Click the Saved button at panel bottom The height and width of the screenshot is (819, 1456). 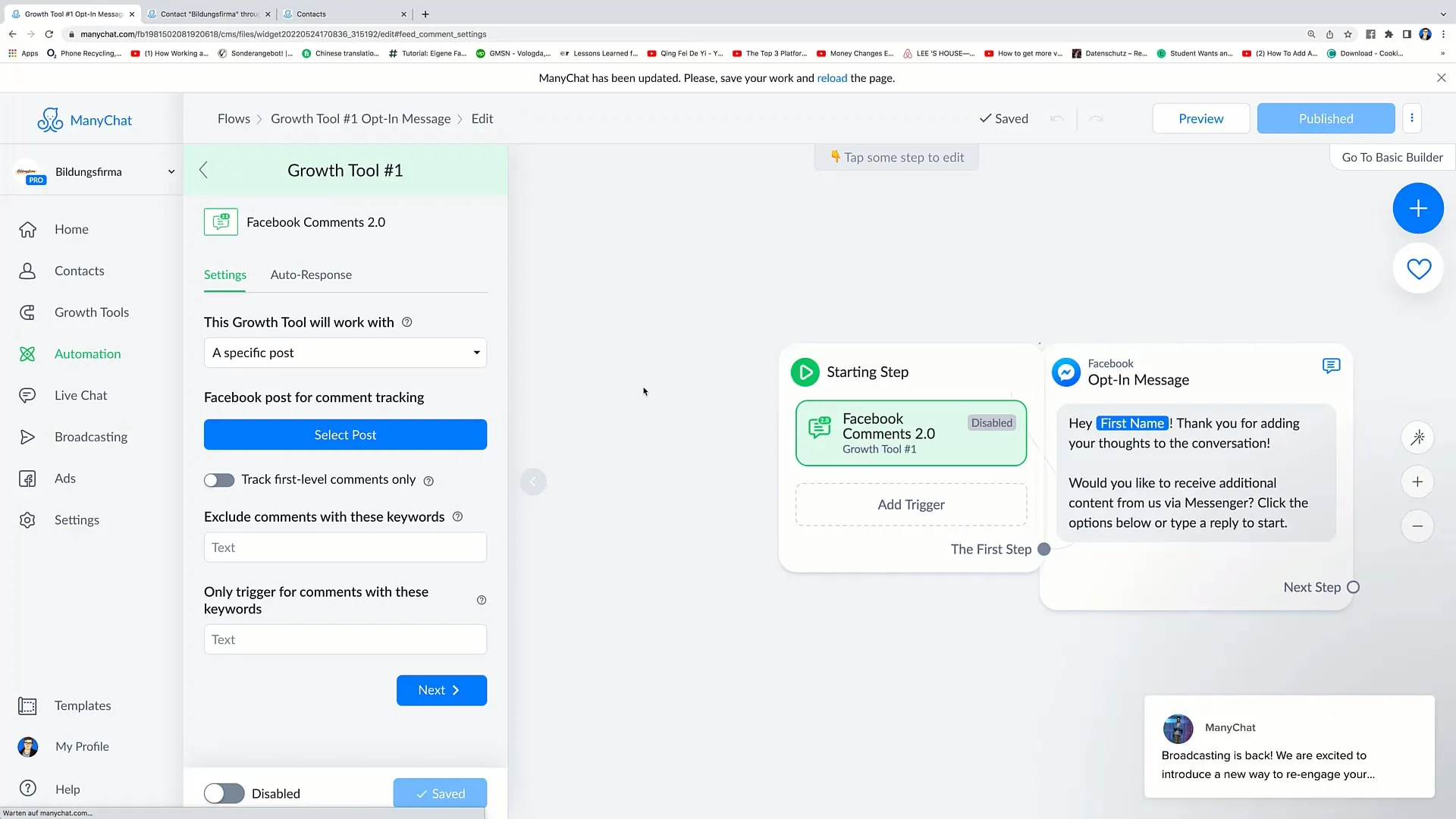pos(440,794)
